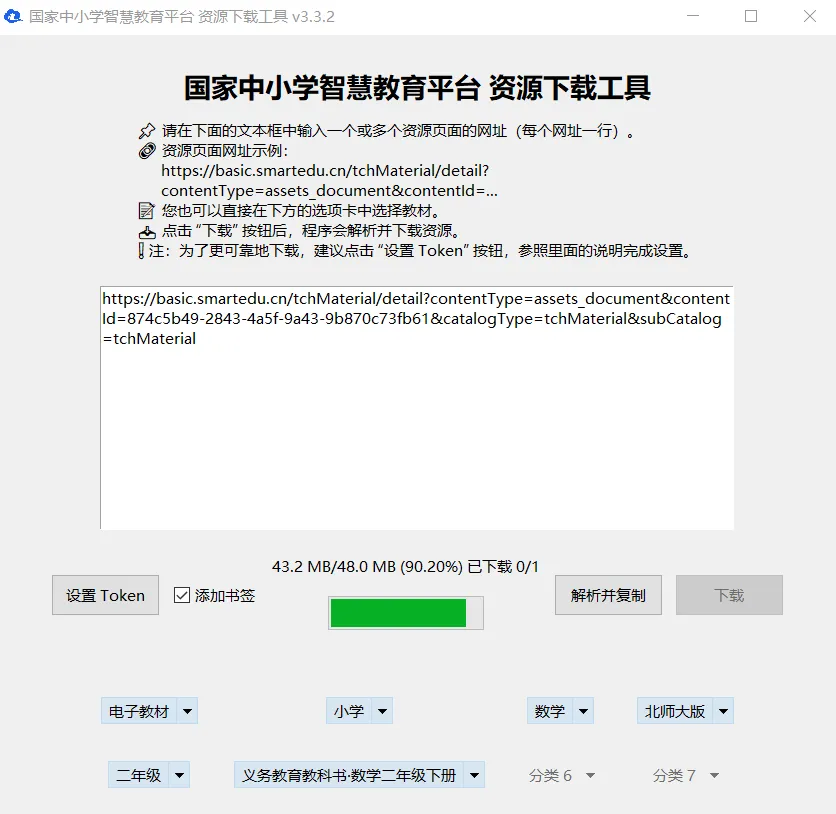The width and height of the screenshot is (836, 814).
Task: Click inside the URL input text box
Action: [x=417, y=408]
